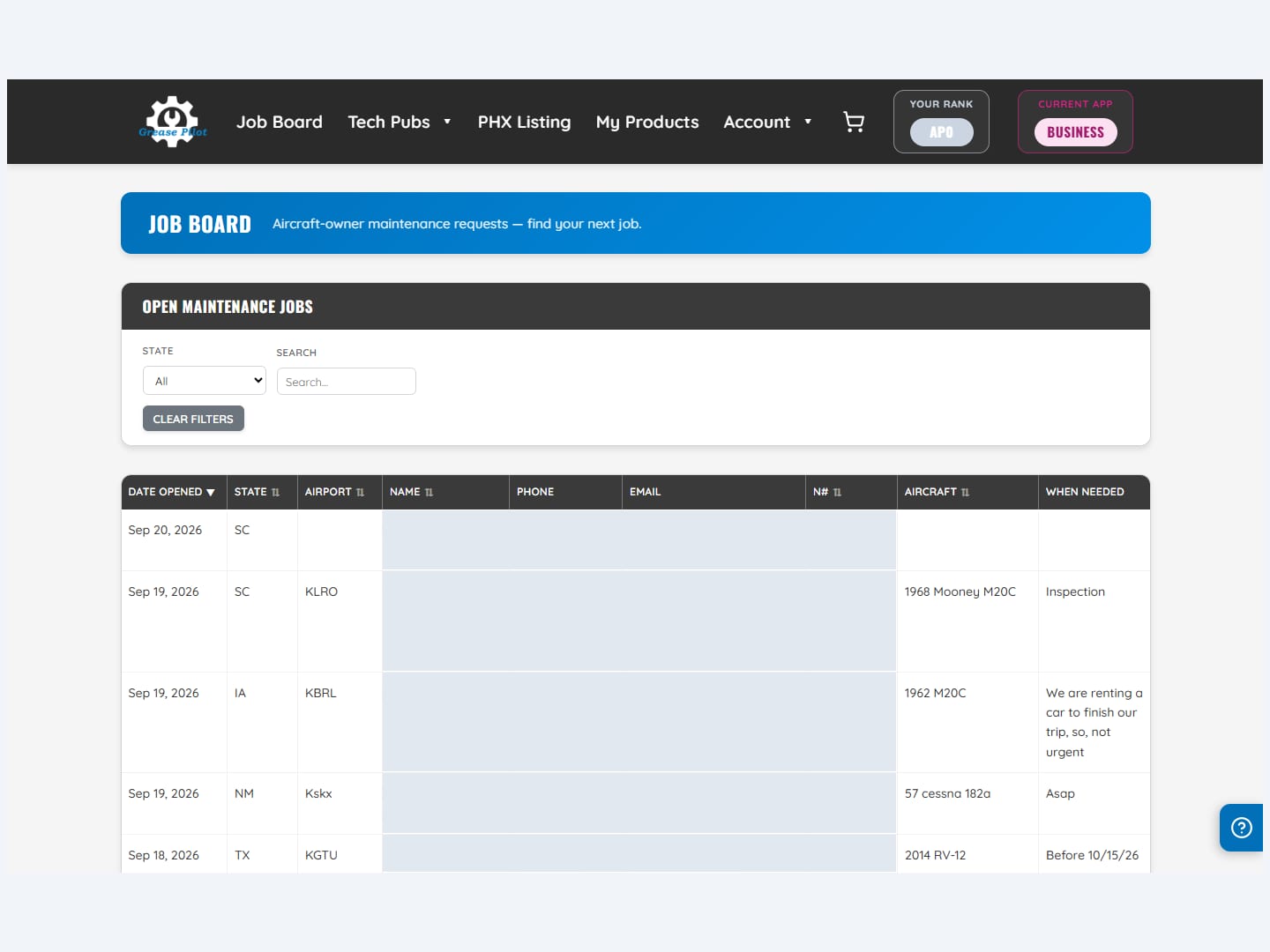Screen dimensions: 1270x952
Task: Click the Clear Filters button
Action: (193, 419)
